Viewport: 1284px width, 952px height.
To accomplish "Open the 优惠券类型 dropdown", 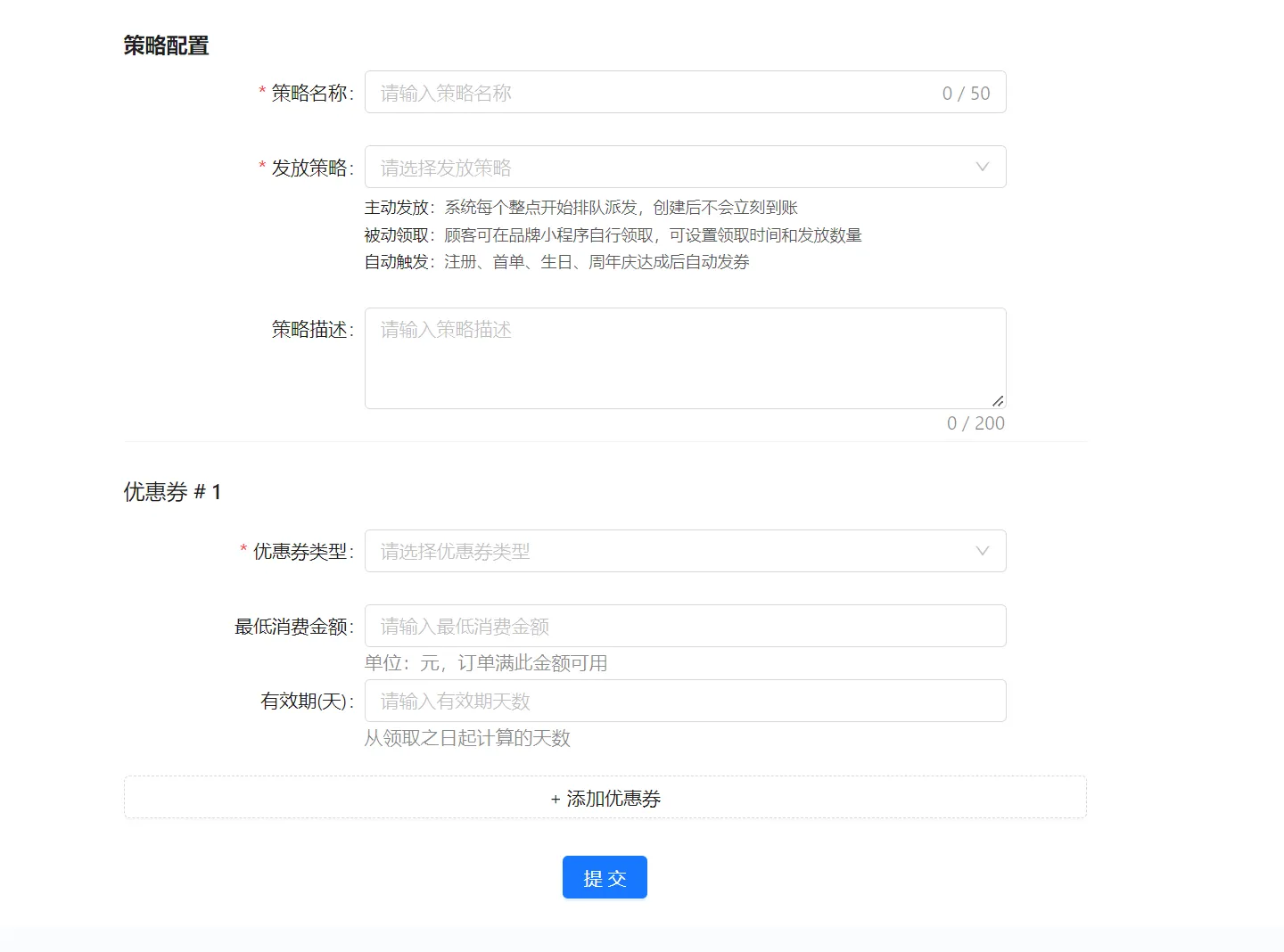I will [685, 552].
